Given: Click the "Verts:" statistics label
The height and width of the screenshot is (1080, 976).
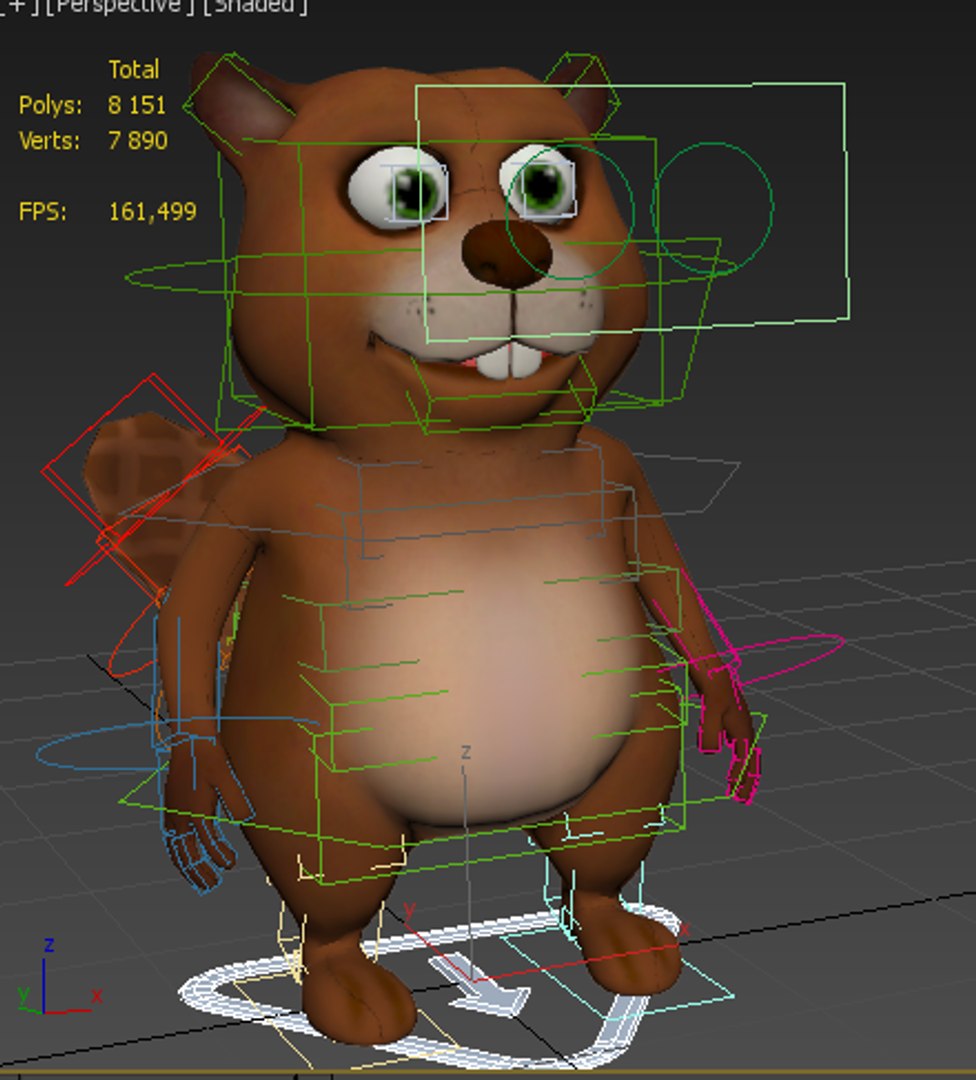Looking at the screenshot, I should pyautogui.click(x=49, y=141).
